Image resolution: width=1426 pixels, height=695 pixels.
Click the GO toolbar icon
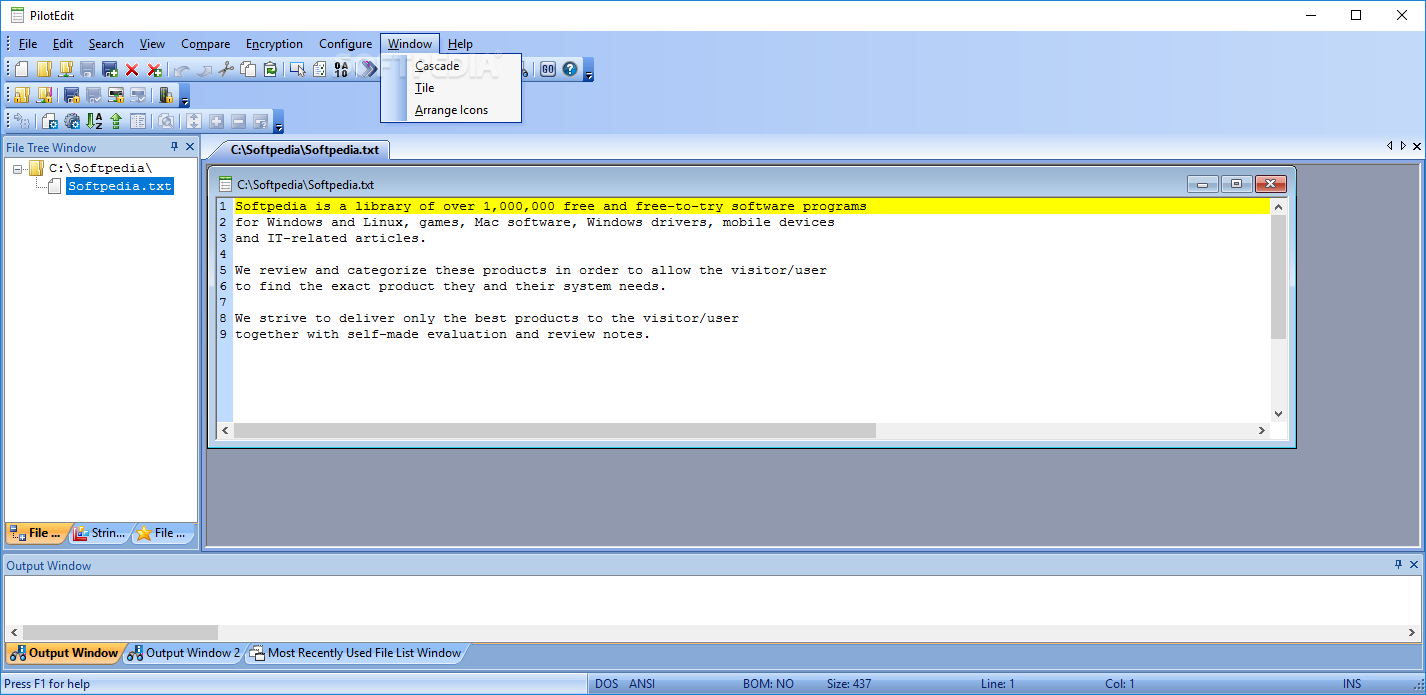548,69
